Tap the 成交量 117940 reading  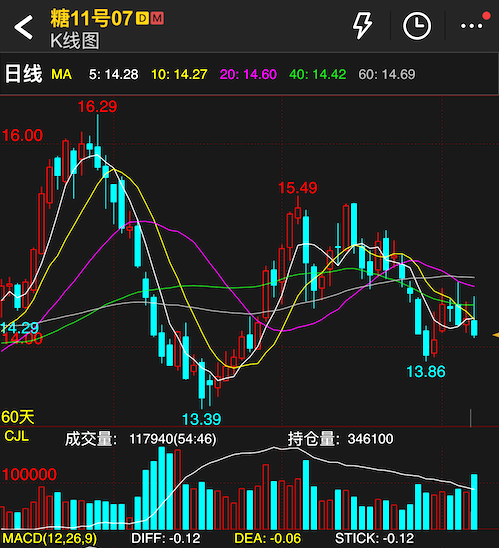click(x=140, y=439)
